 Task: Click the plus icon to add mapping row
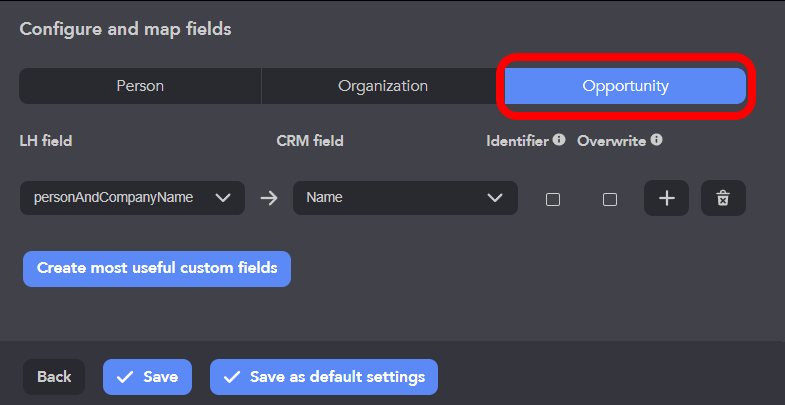pyautogui.click(x=667, y=198)
